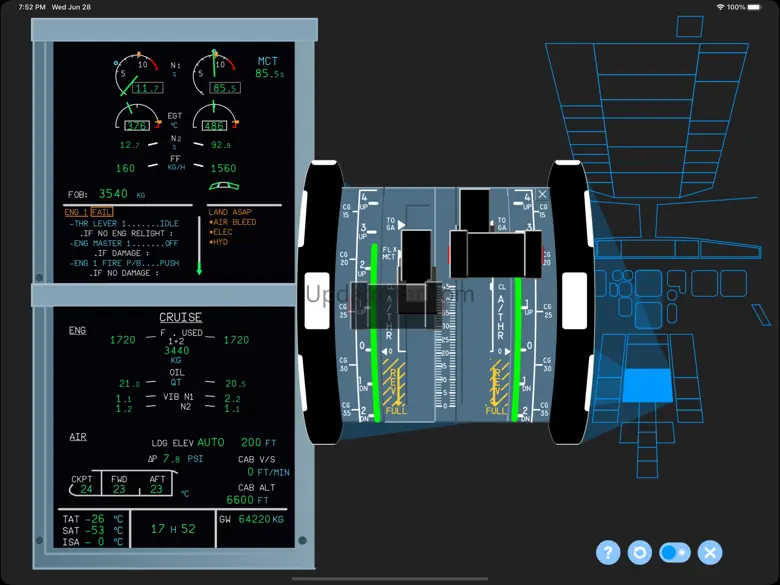Click the circular reset arrow button
Viewport: 780px width, 585px height.
[x=640, y=552]
